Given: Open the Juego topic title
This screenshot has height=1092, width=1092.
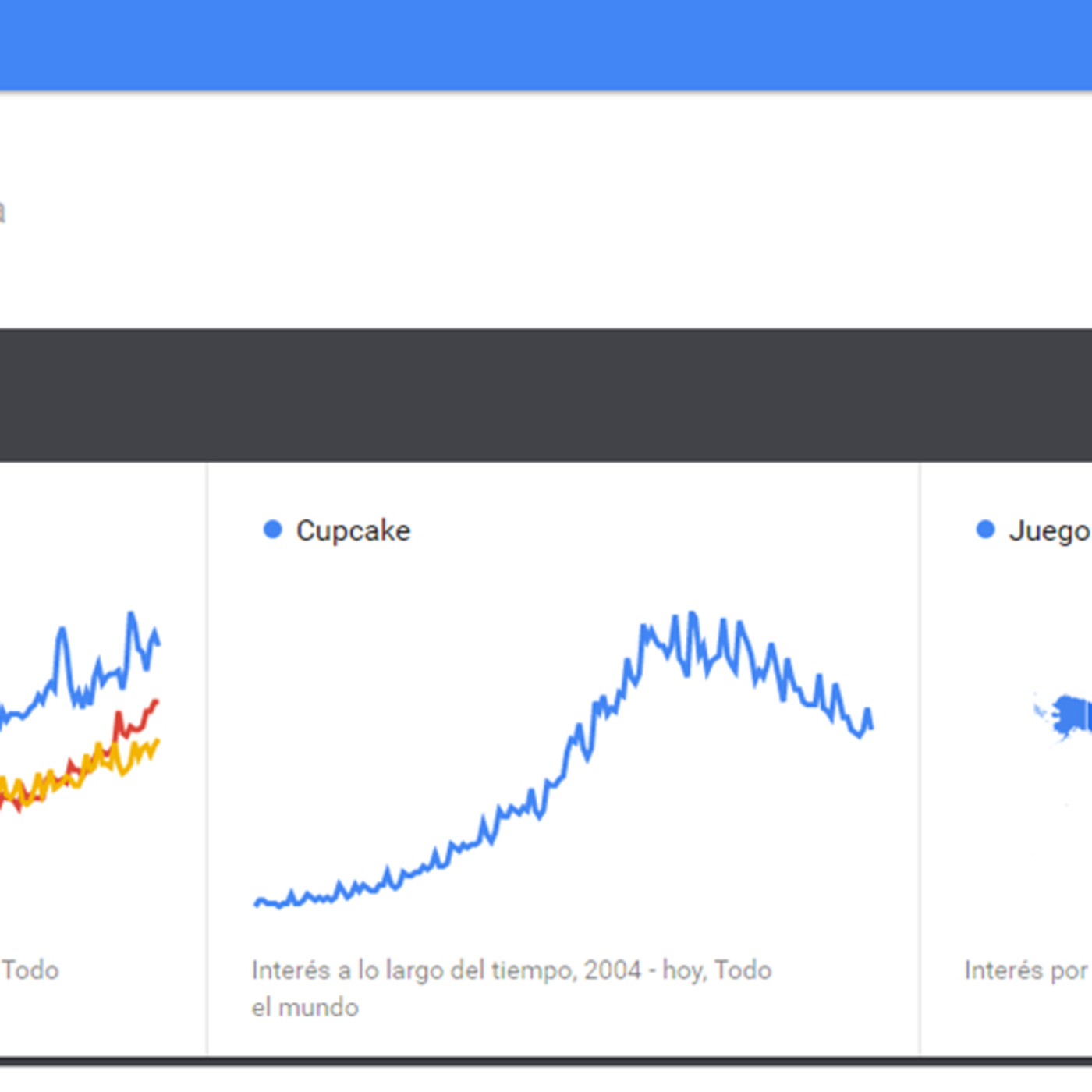Looking at the screenshot, I should pyautogui.click(x=1048, y=530).
